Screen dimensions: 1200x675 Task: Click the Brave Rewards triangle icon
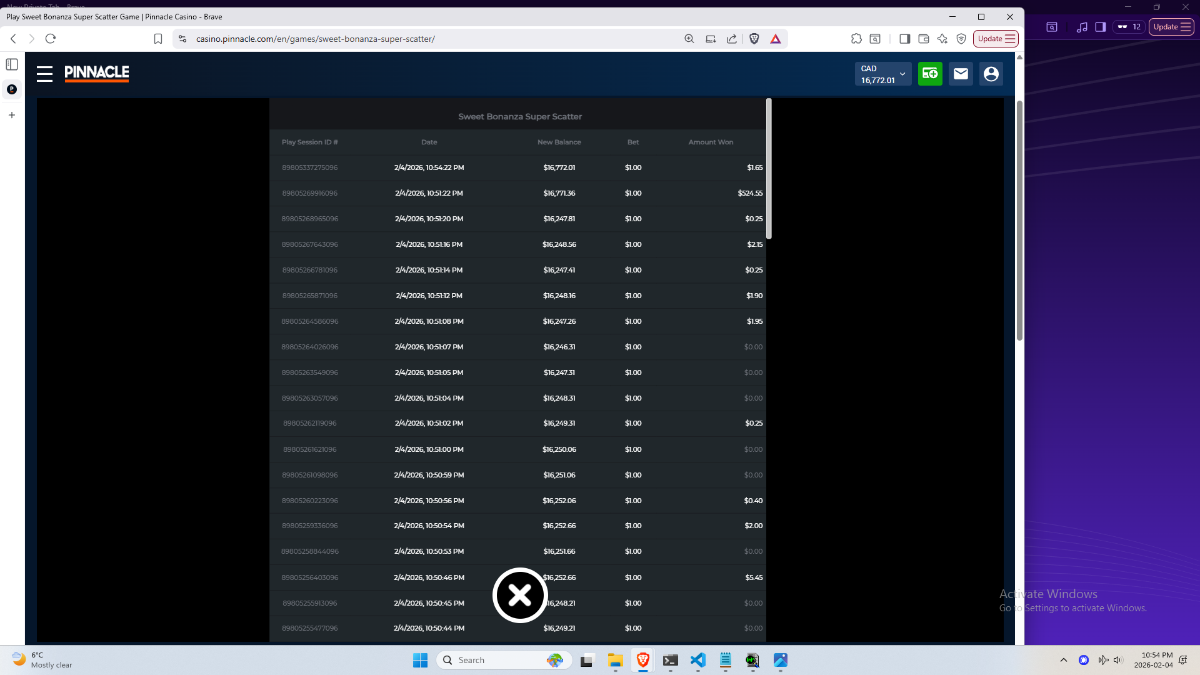(x=775, y=39)
